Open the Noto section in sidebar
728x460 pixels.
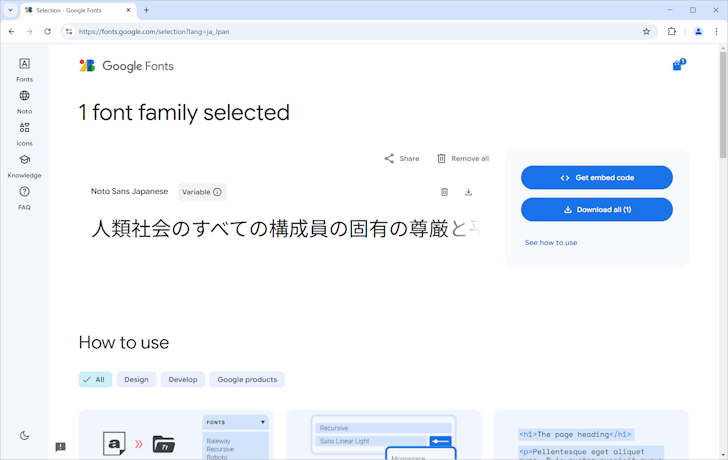tap(24, 102)
